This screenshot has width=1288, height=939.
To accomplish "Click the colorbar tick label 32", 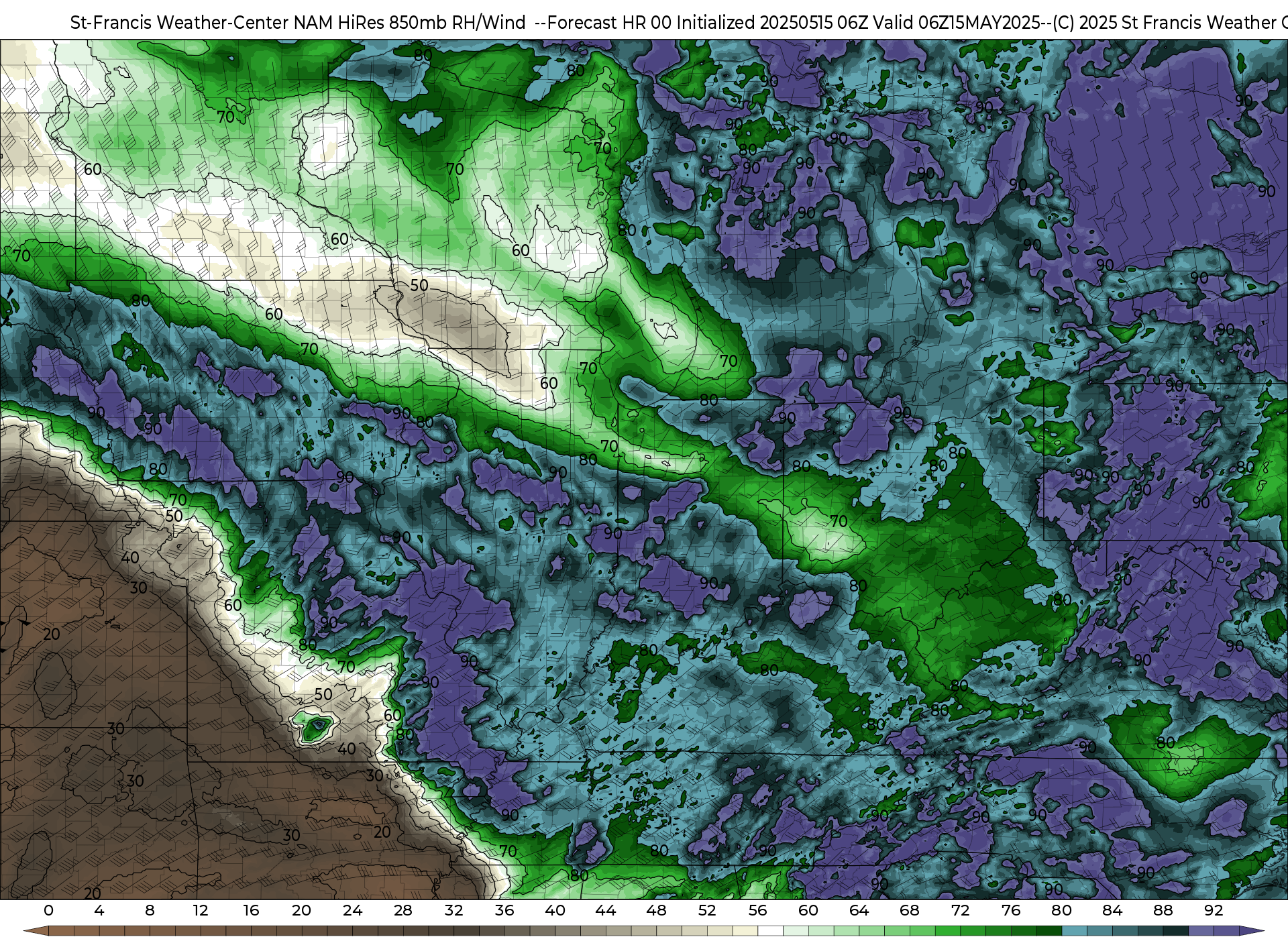I will [453, 910].
